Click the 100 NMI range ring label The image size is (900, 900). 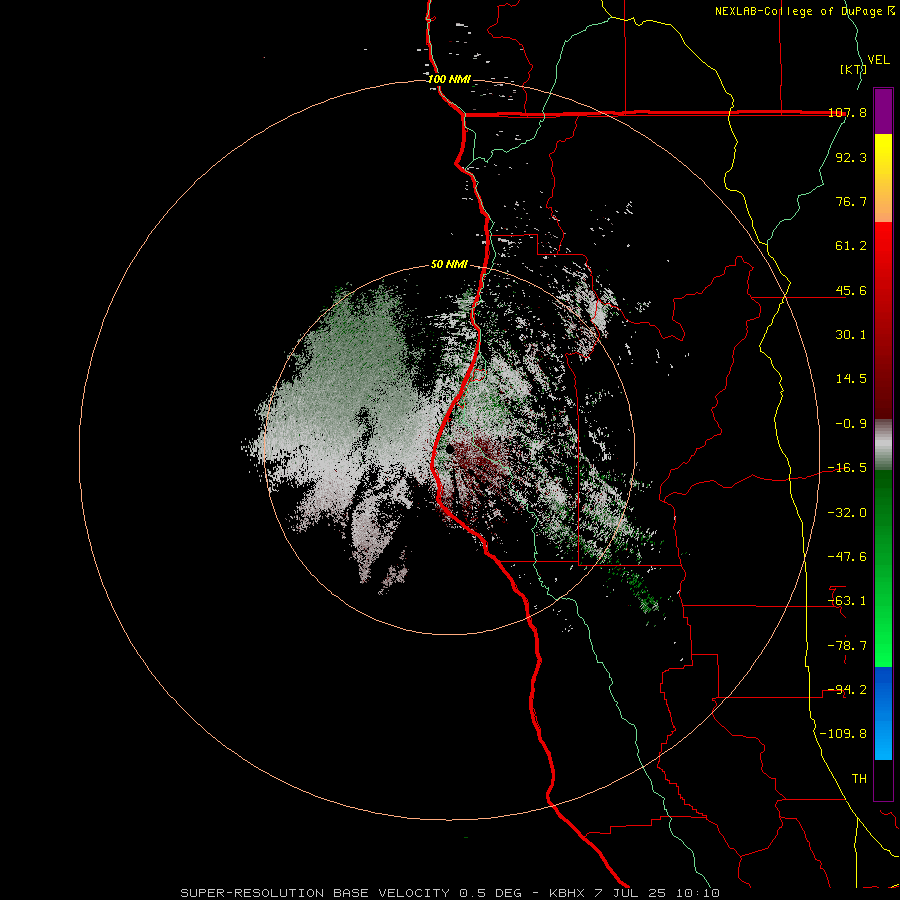(449, 79)
